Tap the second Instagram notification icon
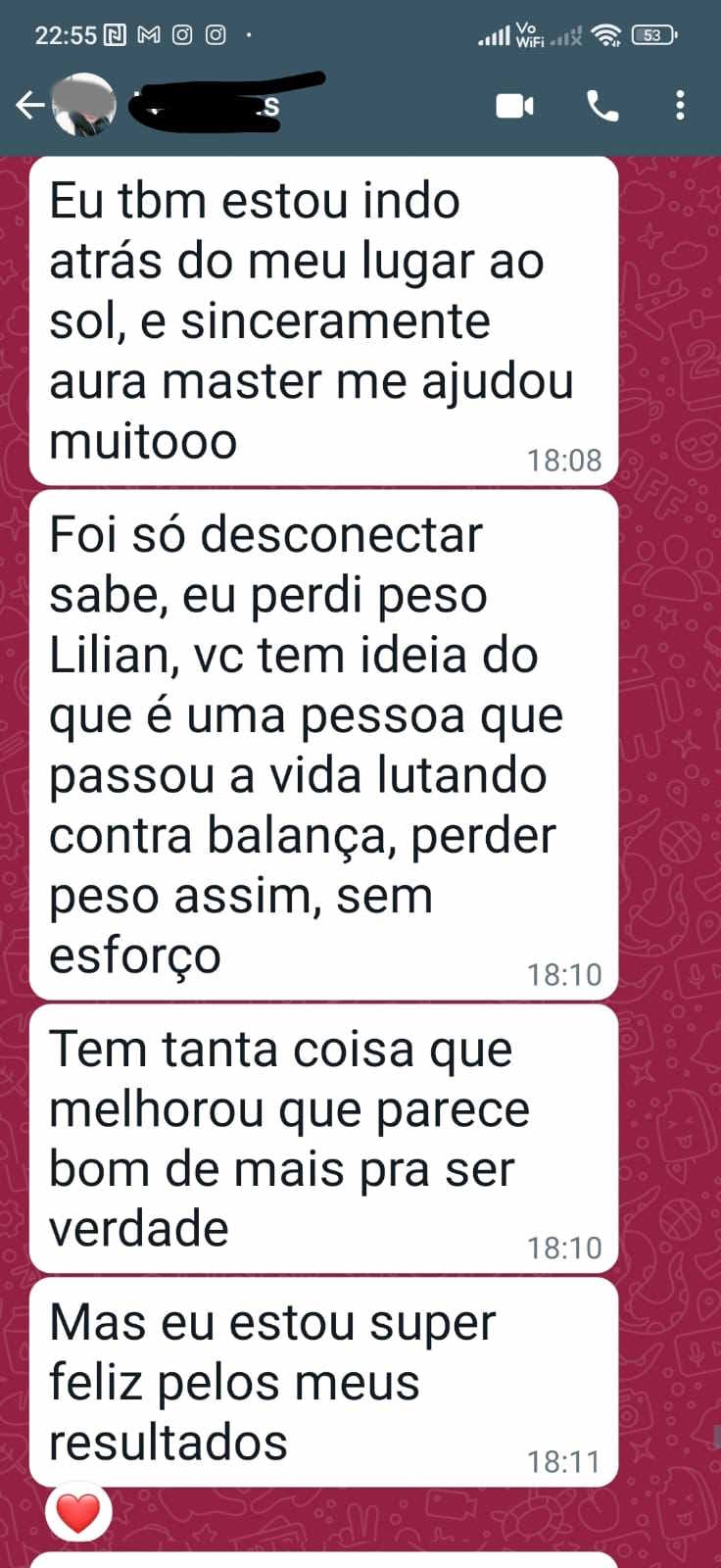The width and height of the screenshot is (721, 1568). [216, 35]
